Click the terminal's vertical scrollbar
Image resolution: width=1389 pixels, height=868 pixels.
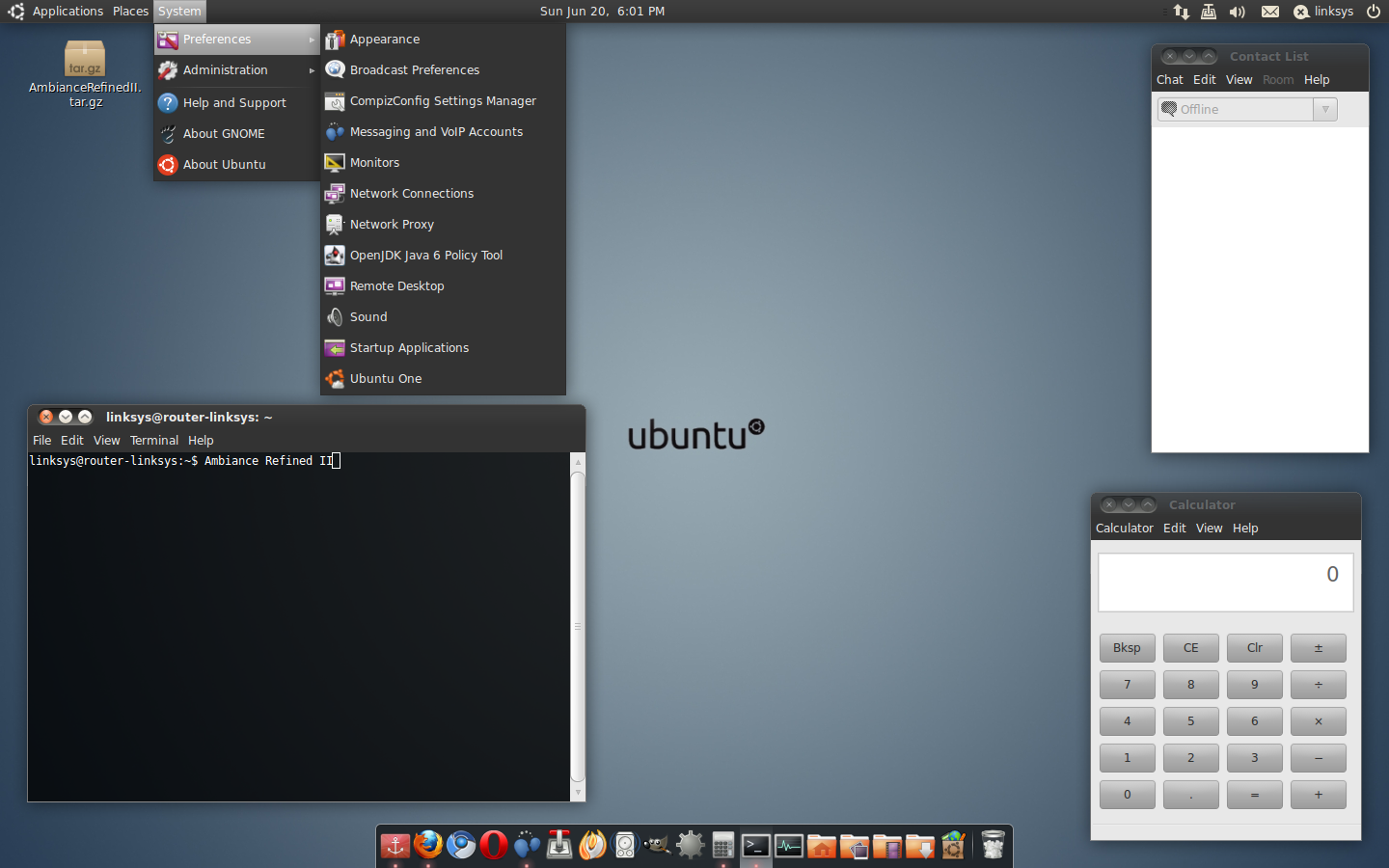click(578, 627)
